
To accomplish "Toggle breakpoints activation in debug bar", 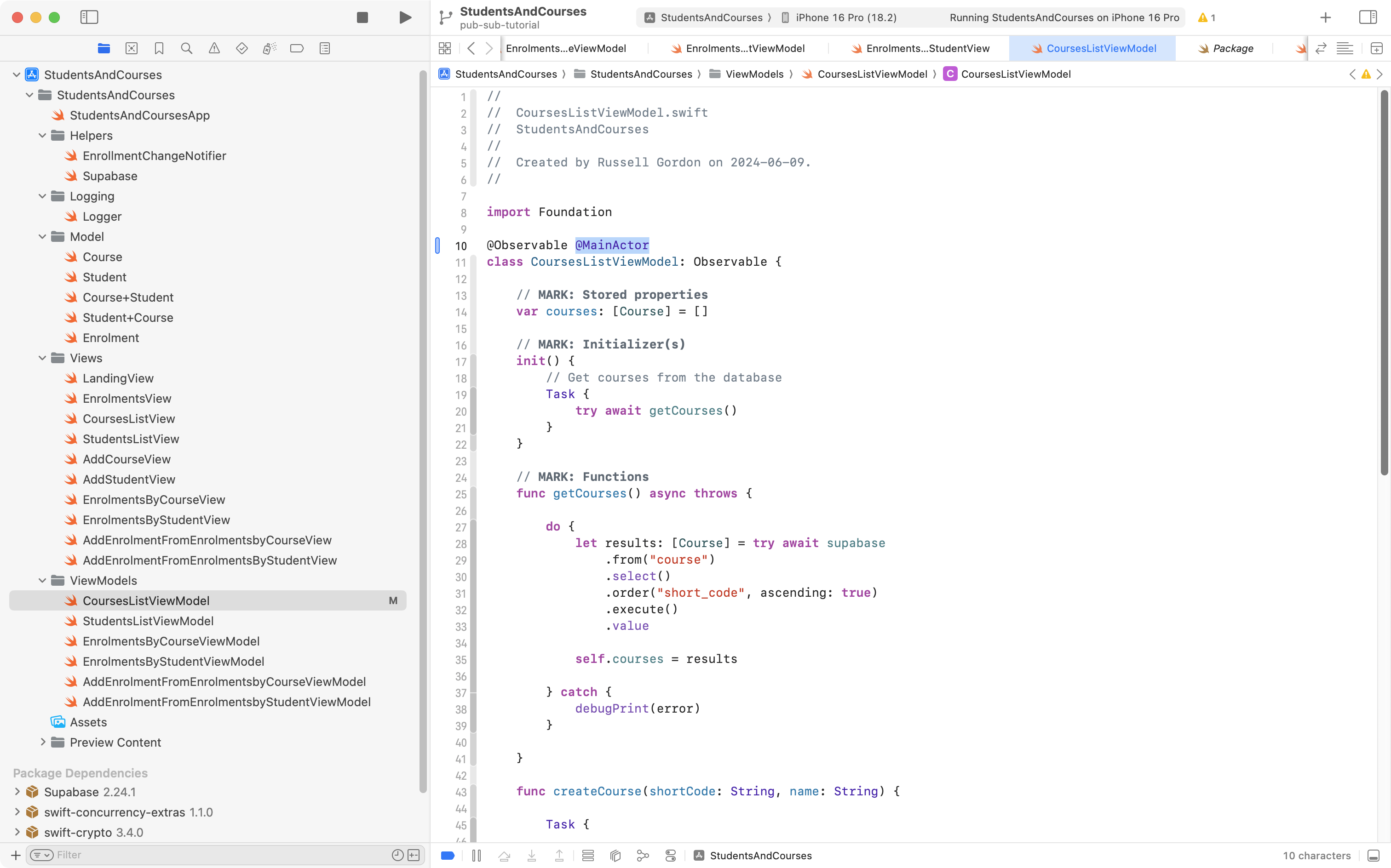I will pos(448,856).
